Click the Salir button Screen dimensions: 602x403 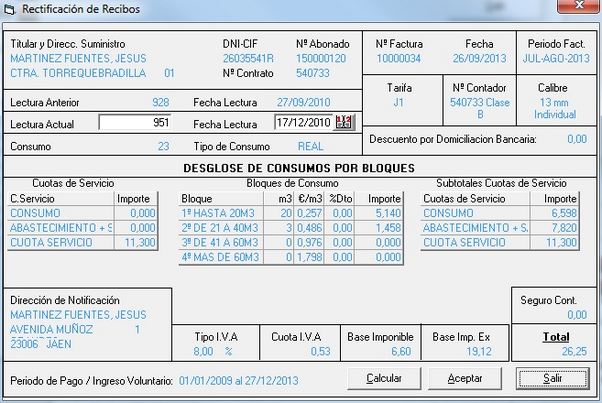(553, 378)
